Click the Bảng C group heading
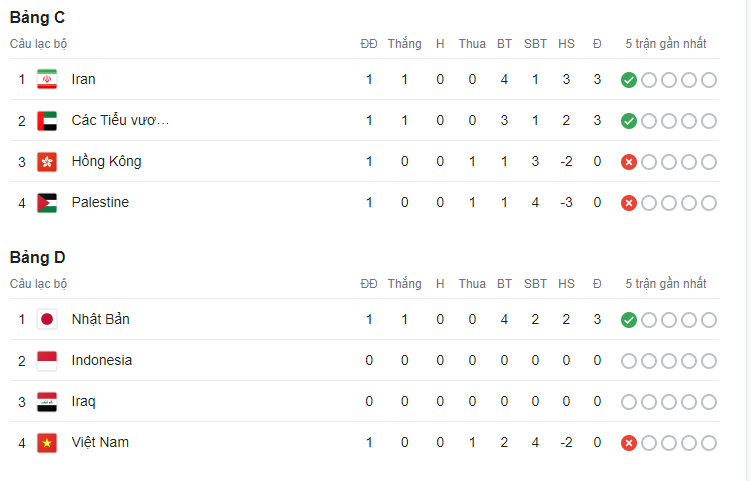The height and width of the screenshot is (481, 751). click(37, 18)
